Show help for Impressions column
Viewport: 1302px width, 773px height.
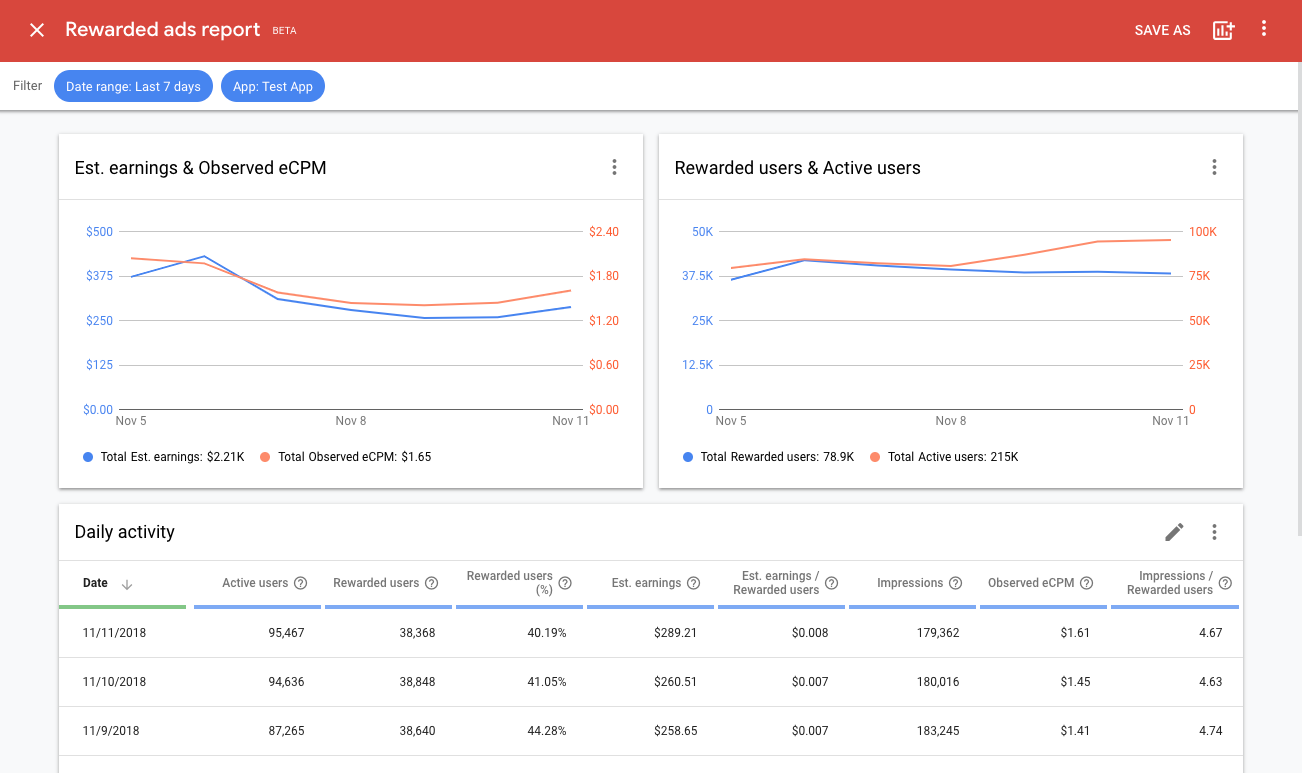(955, 583)
